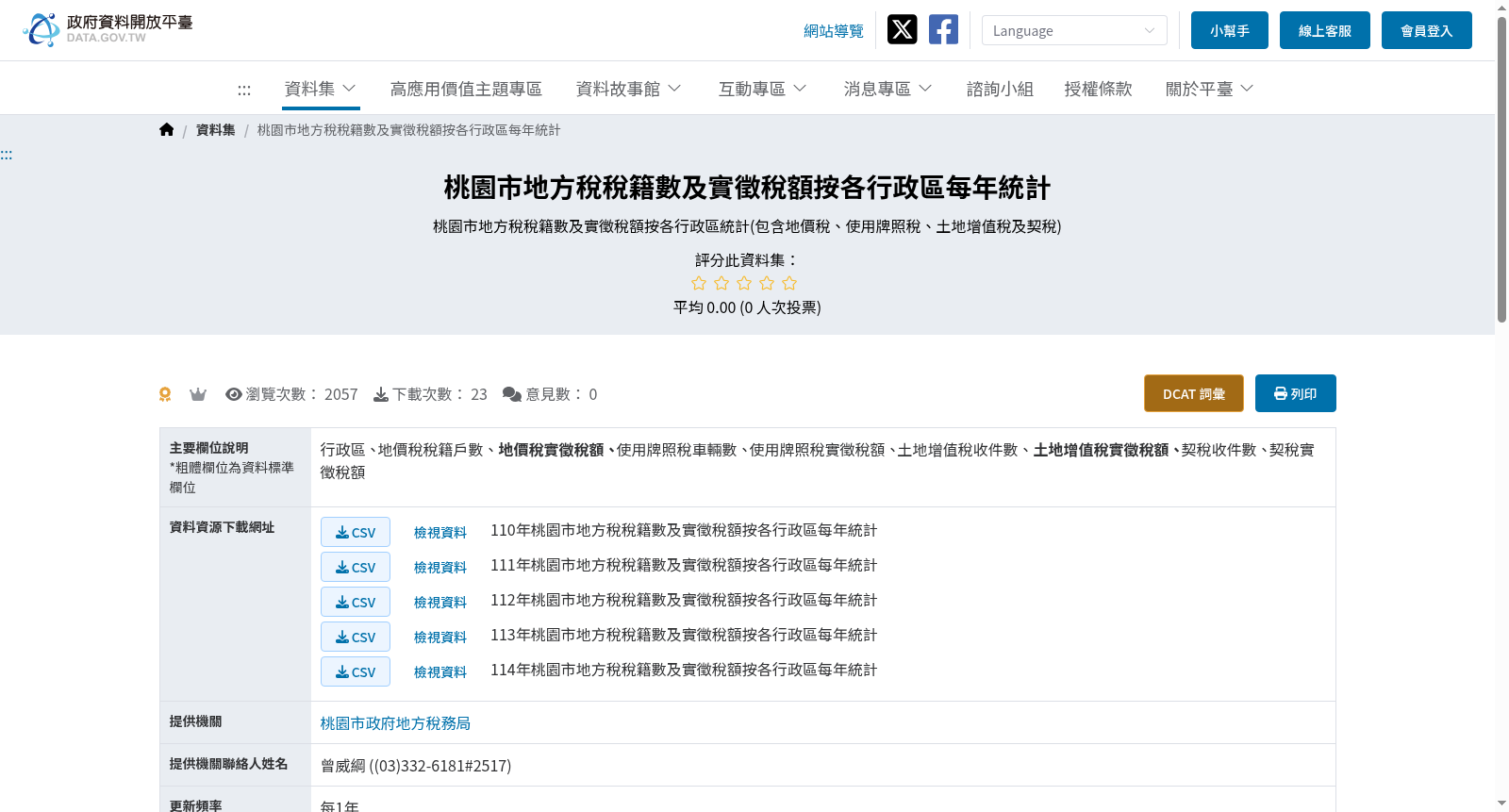Click the 小幫手 button
This screenshot has width=1509, height=812.
tap(1230, 30)
